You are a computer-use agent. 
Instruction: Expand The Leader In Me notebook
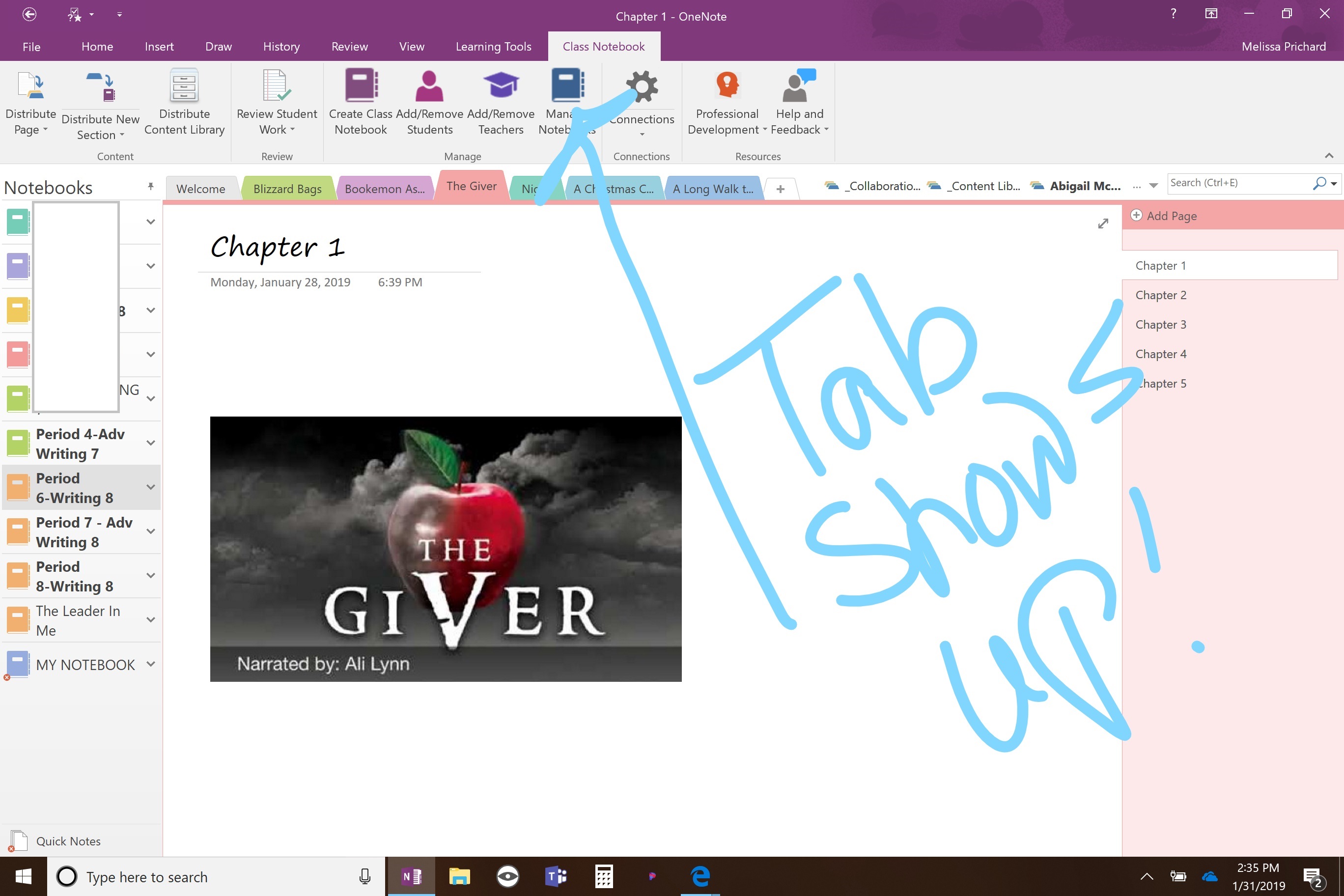[151, 620]
